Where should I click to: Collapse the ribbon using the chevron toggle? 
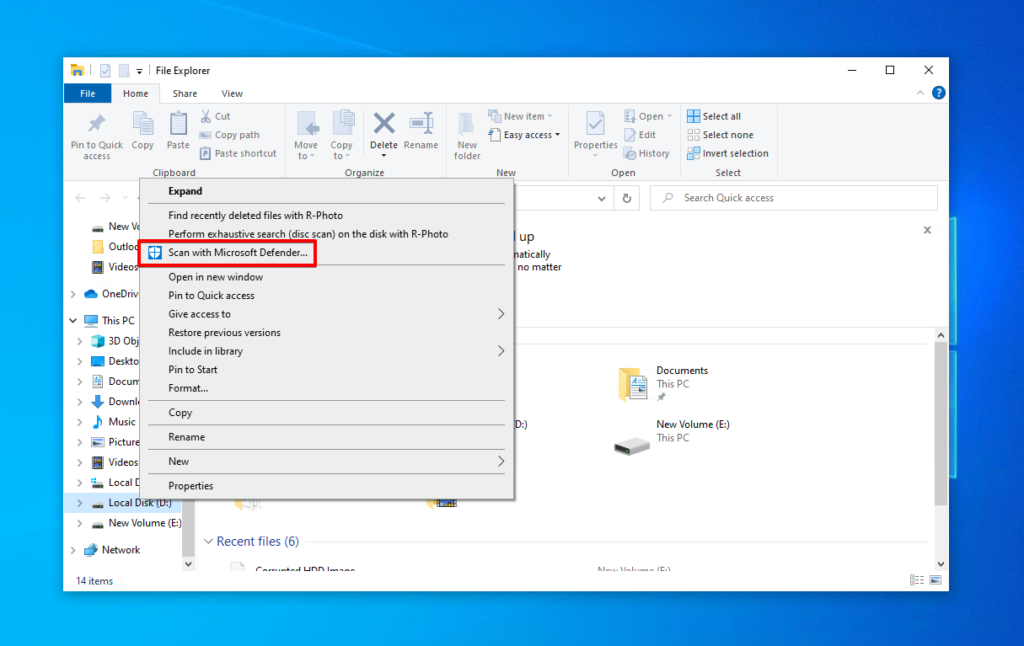click(919, 92)
